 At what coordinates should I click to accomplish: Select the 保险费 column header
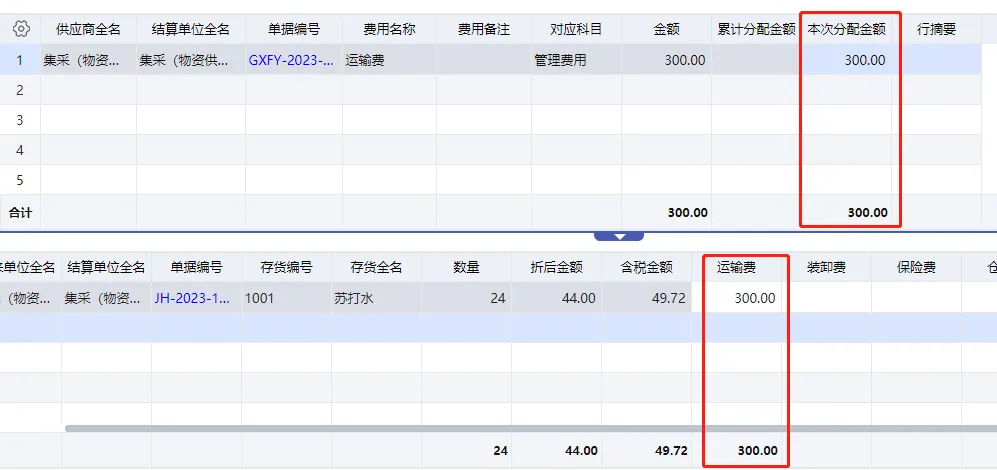916,267
